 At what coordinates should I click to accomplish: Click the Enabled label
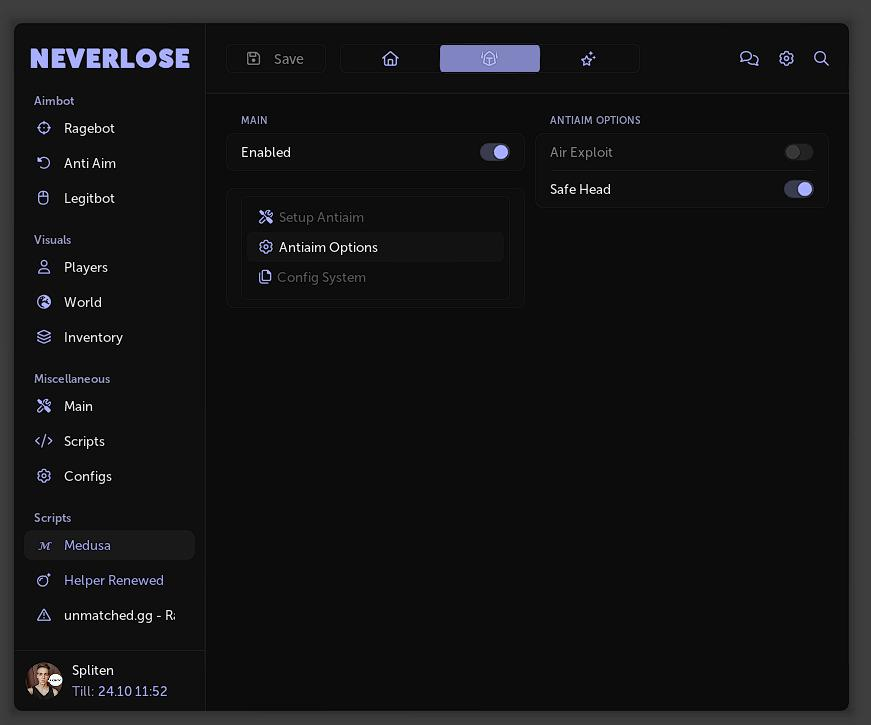[x=266, y=152]
